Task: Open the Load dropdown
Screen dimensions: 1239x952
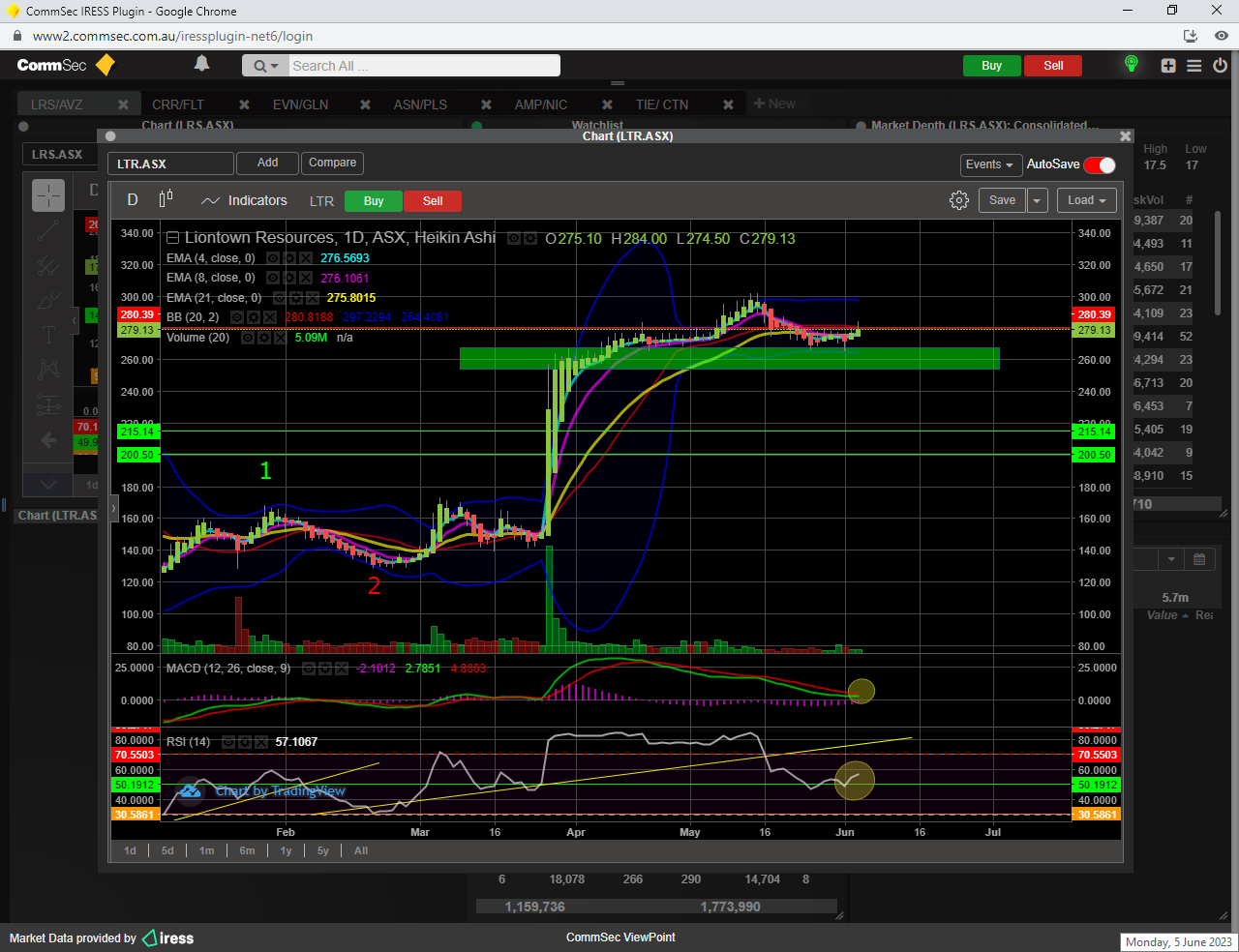Action: [1087, 200]
